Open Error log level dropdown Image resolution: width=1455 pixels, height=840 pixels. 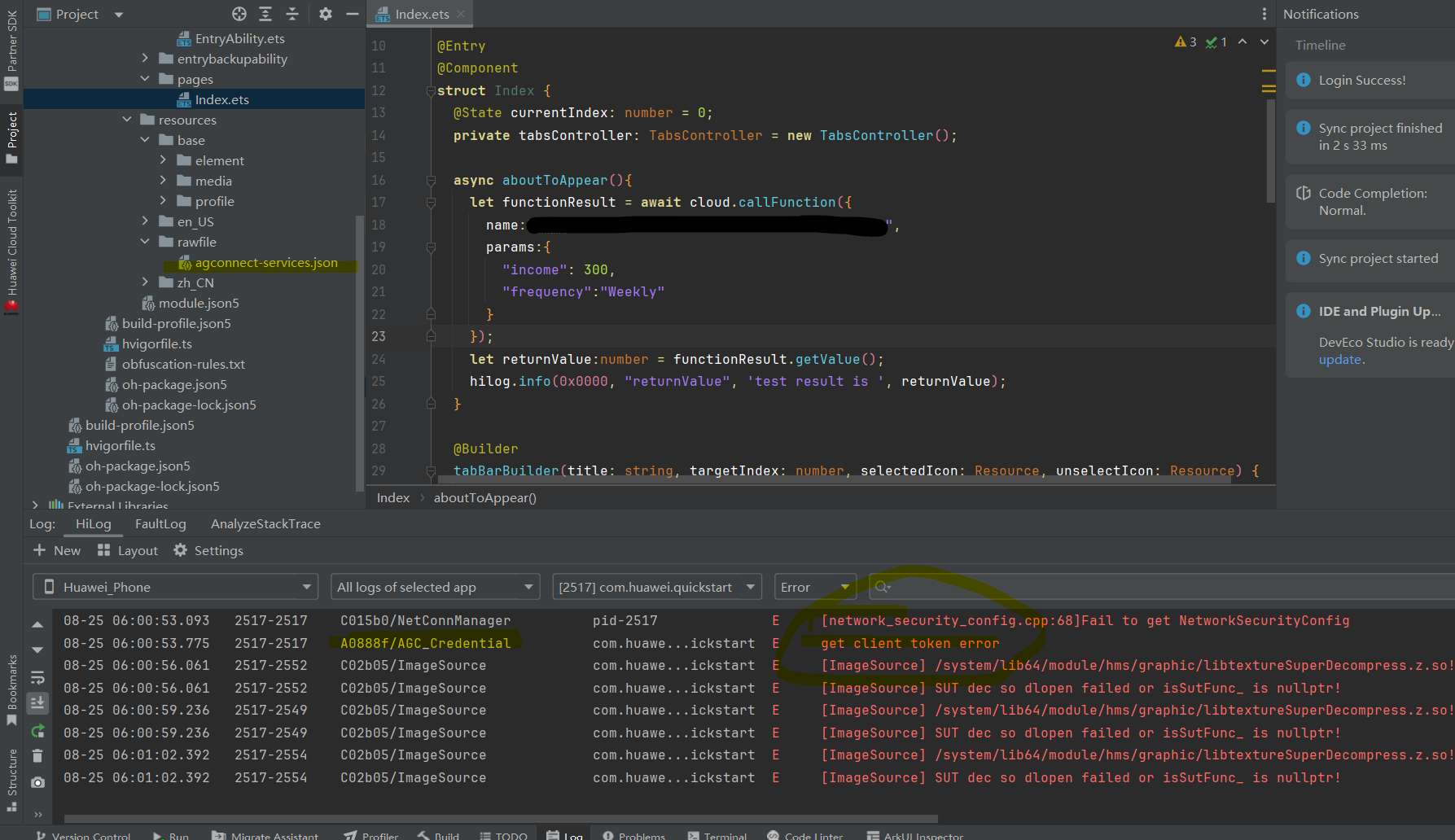(815, 587)
